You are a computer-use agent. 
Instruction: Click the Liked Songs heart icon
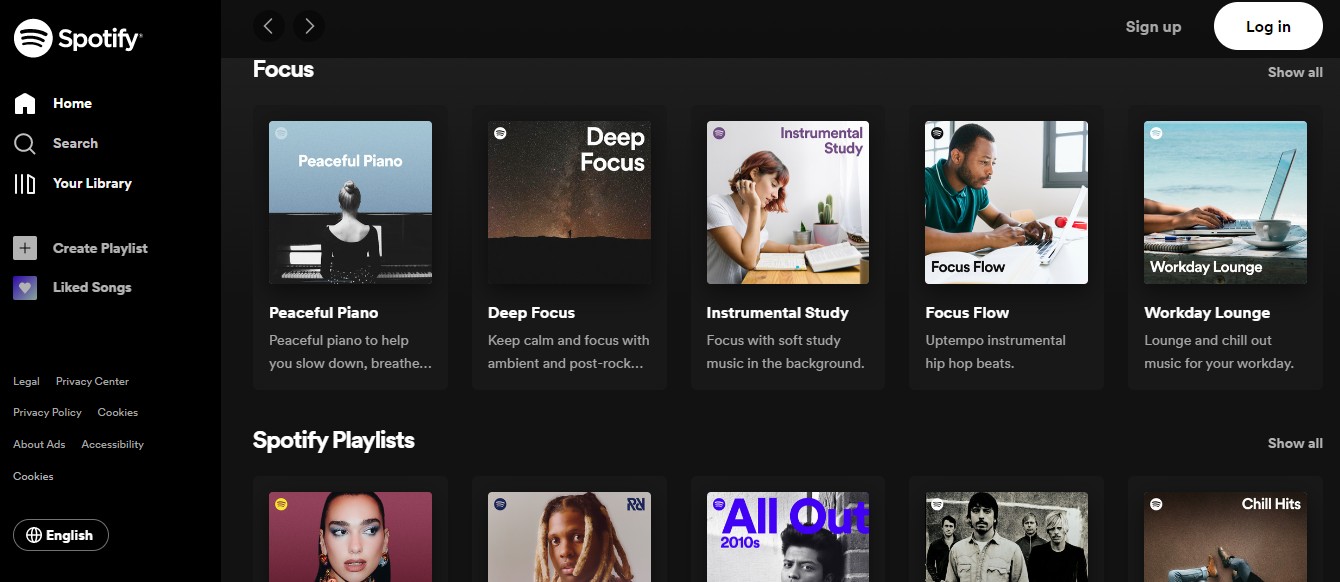coord(25,288)
